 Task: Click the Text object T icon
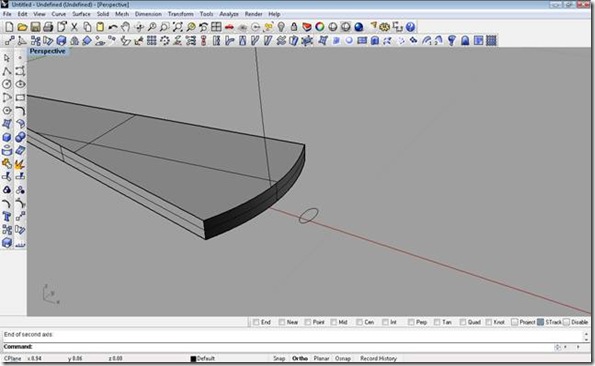coord(7,217)
